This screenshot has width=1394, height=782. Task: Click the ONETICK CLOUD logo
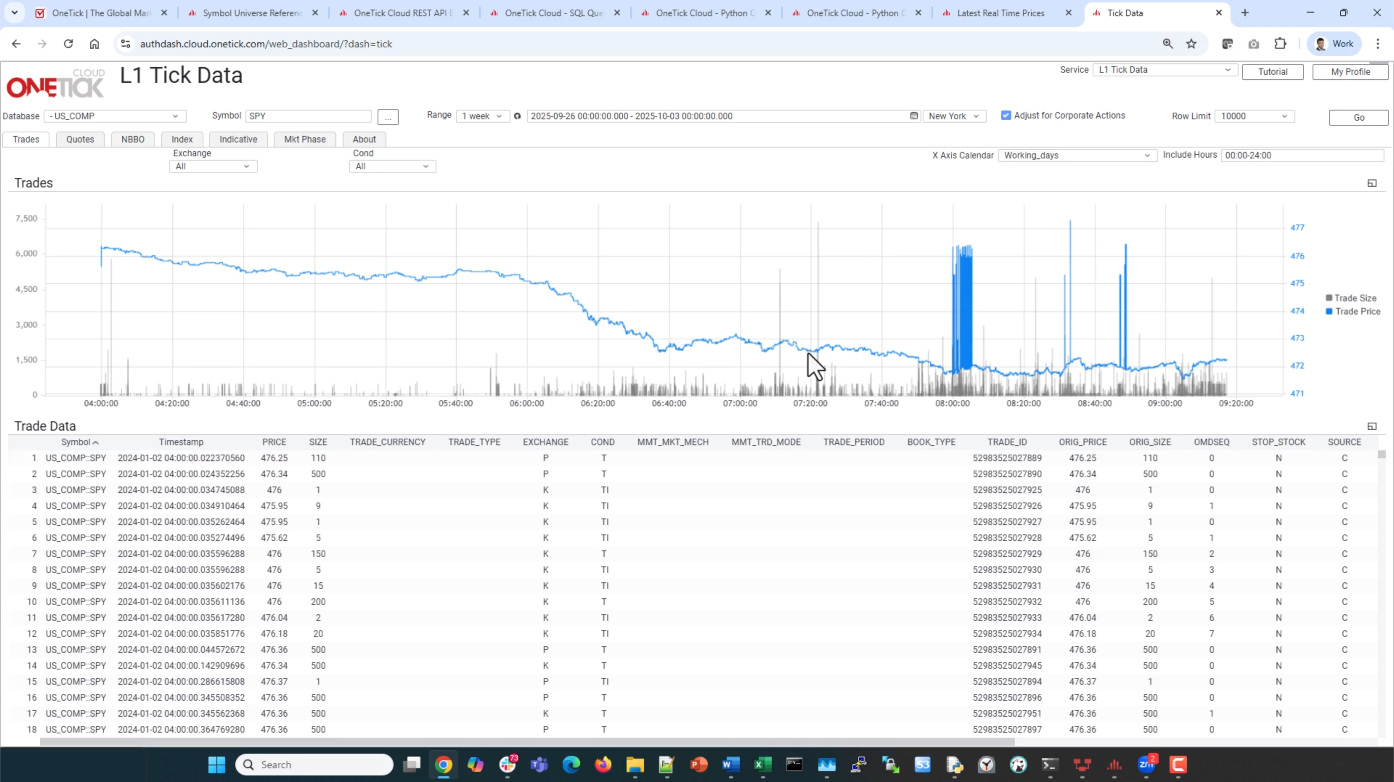point(55,85)
